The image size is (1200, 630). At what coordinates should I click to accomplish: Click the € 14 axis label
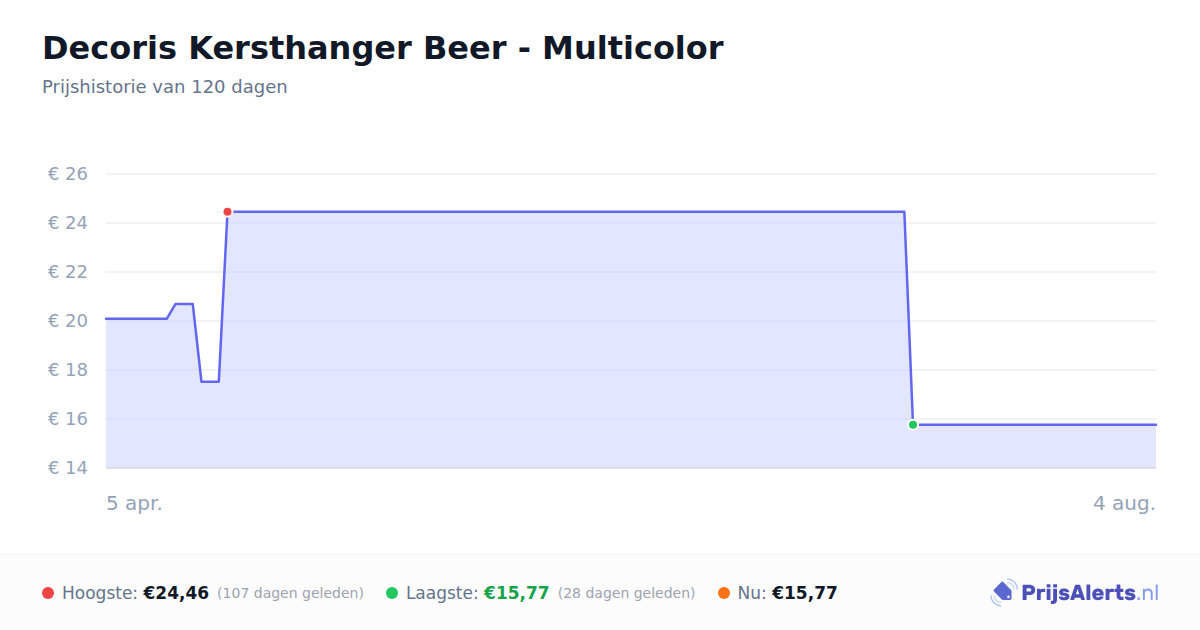pos(68,468)
